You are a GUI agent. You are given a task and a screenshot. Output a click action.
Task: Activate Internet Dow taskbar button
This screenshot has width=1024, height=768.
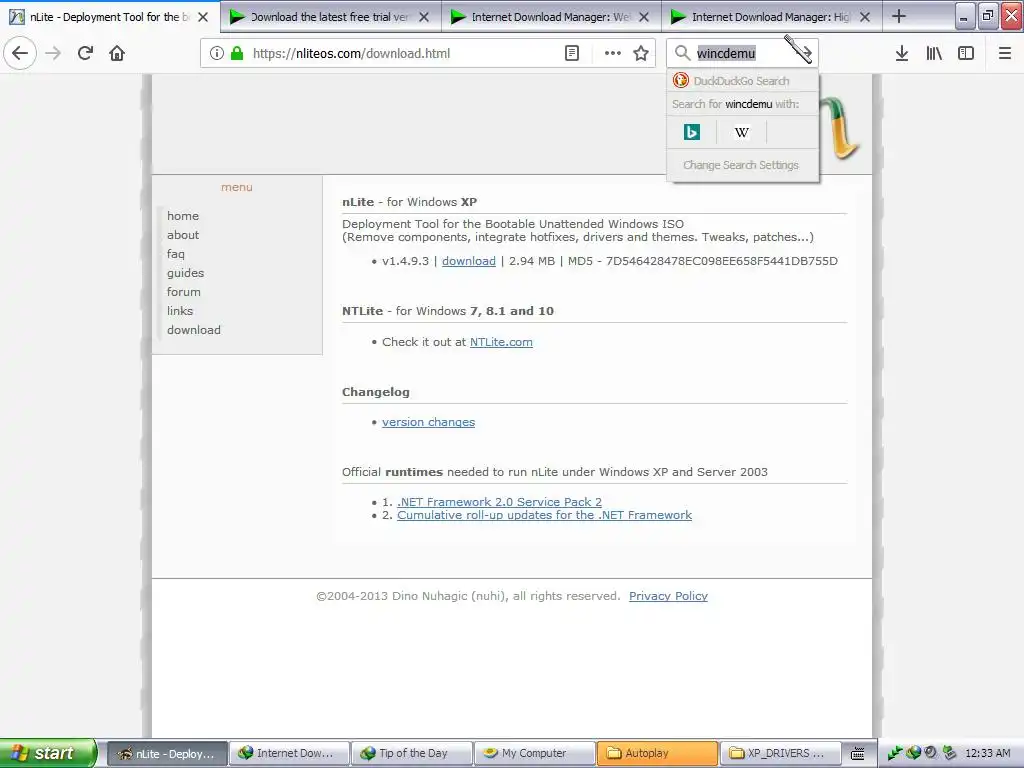click(289, 754)
